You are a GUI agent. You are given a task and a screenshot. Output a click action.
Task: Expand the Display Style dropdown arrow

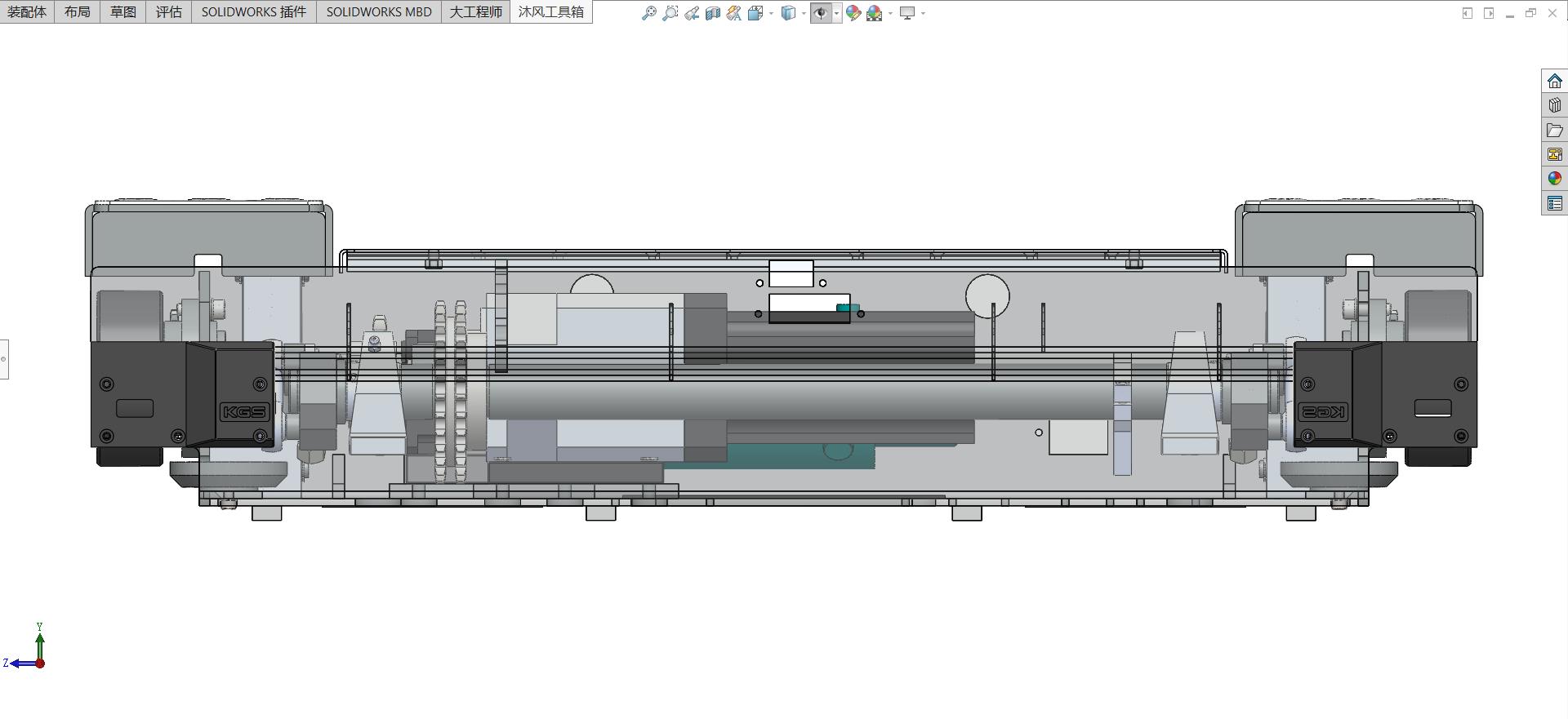804,14
